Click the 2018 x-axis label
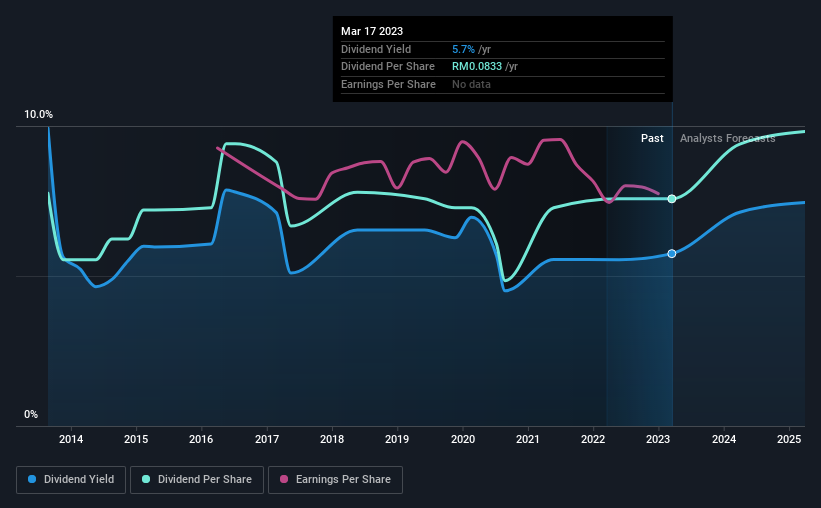Screen dimensions: 821x508 [332, 439]
